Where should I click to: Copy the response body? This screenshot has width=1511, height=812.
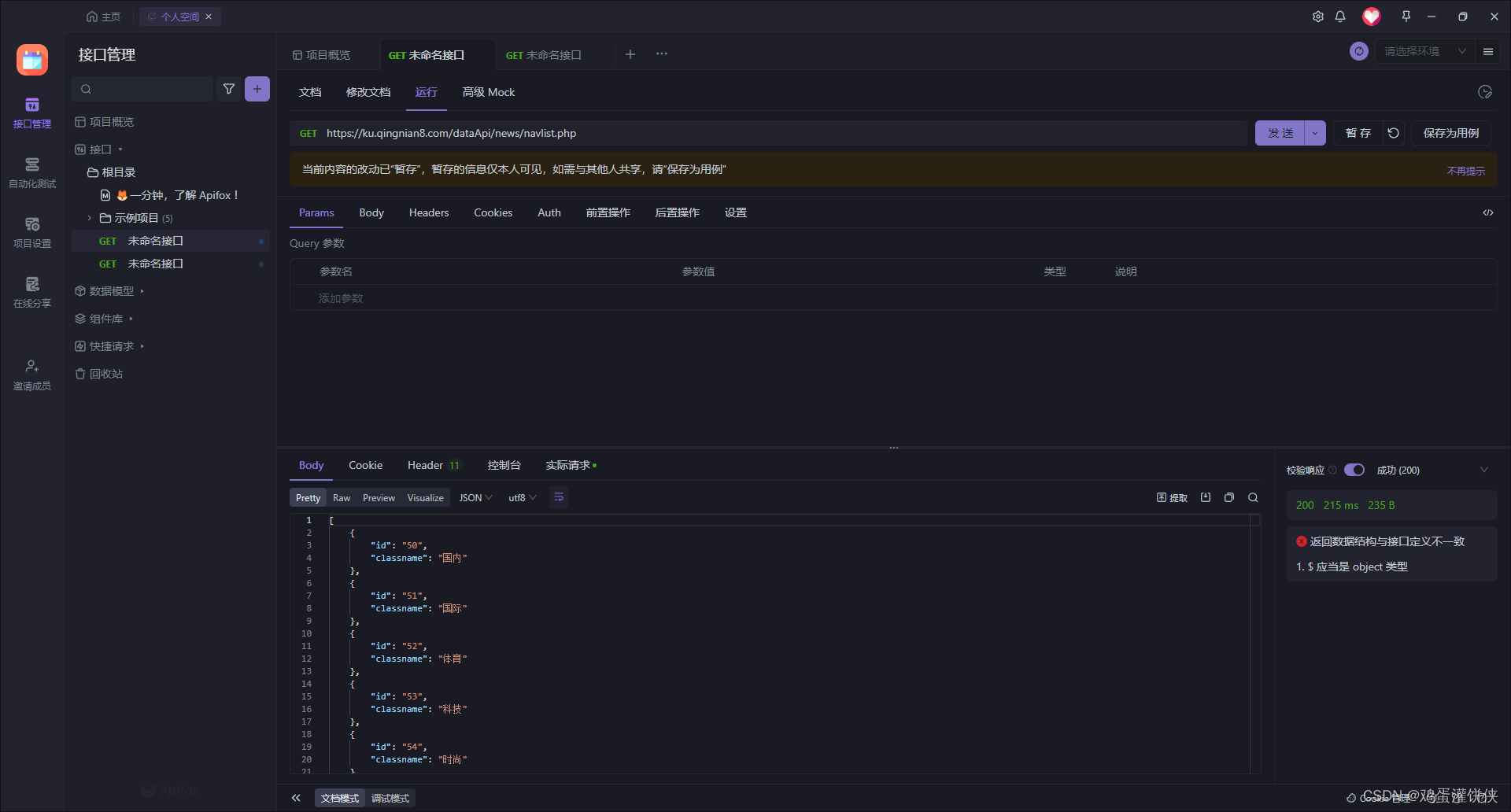(1229, 497)
